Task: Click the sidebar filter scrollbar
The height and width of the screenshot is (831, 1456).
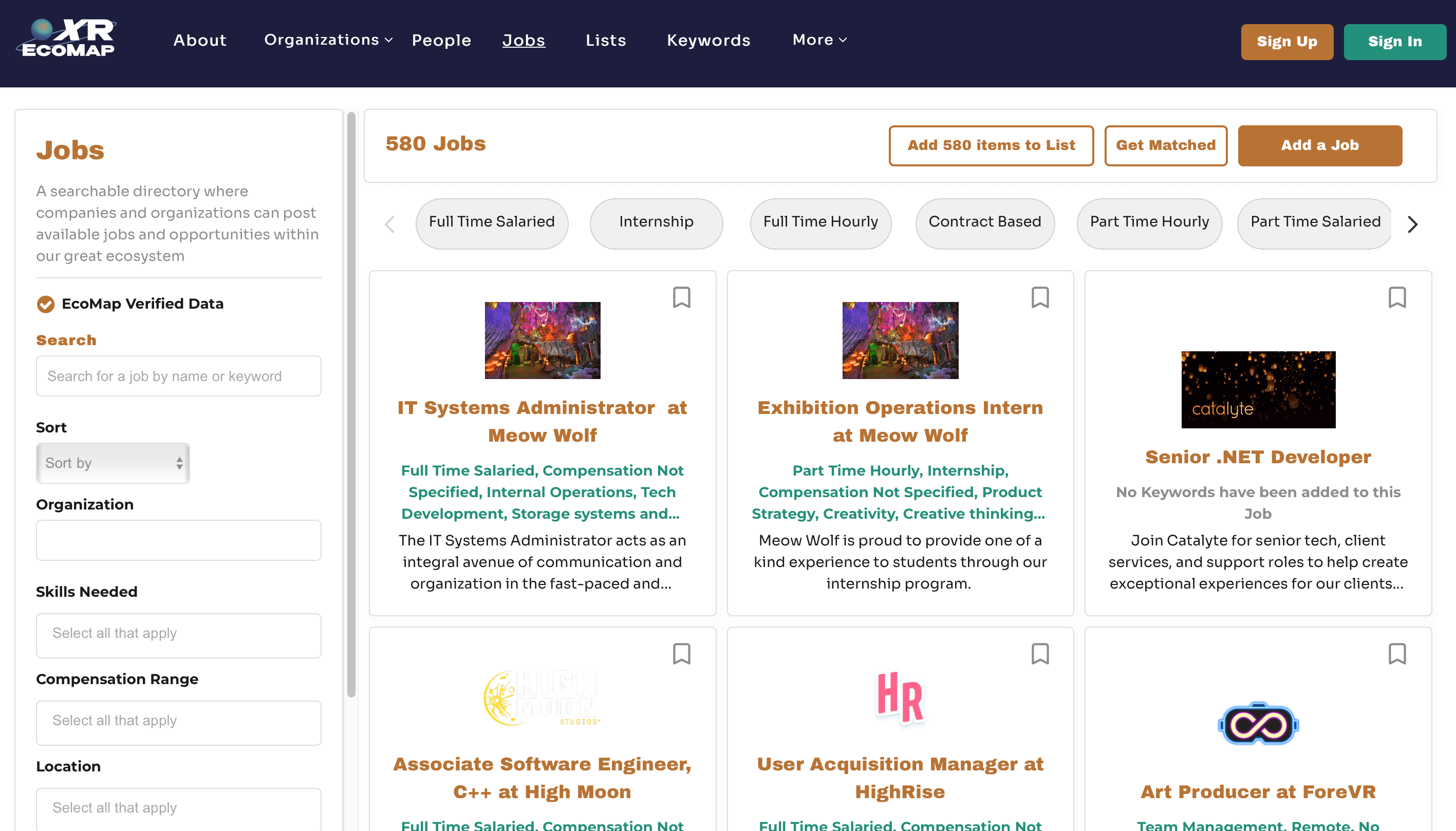Action: point(351,404)
